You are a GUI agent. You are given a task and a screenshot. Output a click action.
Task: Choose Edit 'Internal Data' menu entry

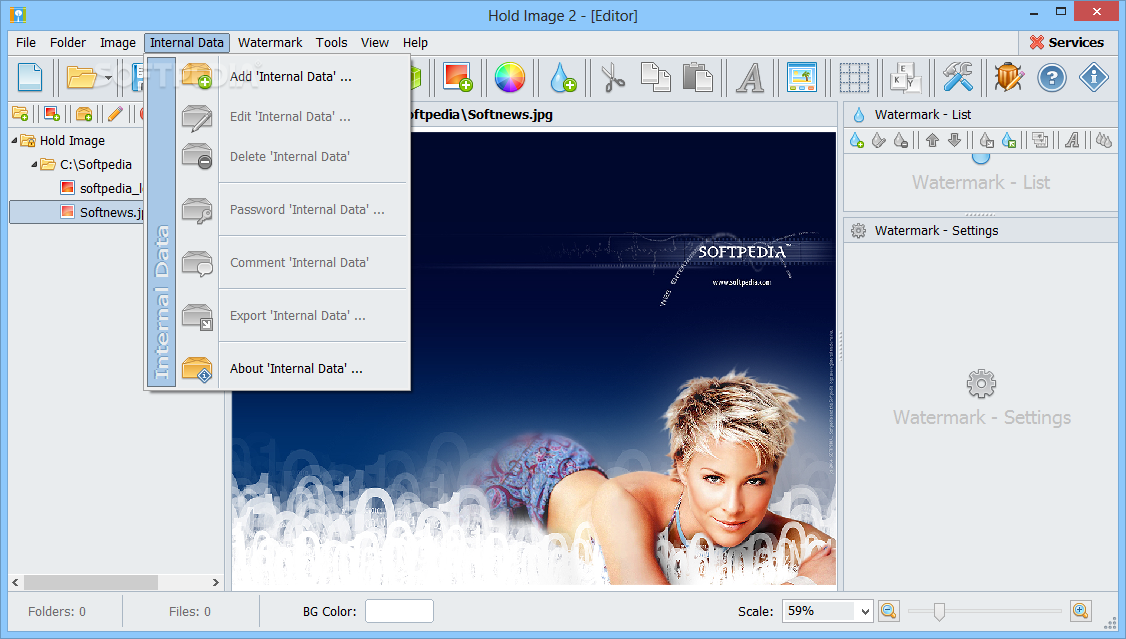point(292,116)
